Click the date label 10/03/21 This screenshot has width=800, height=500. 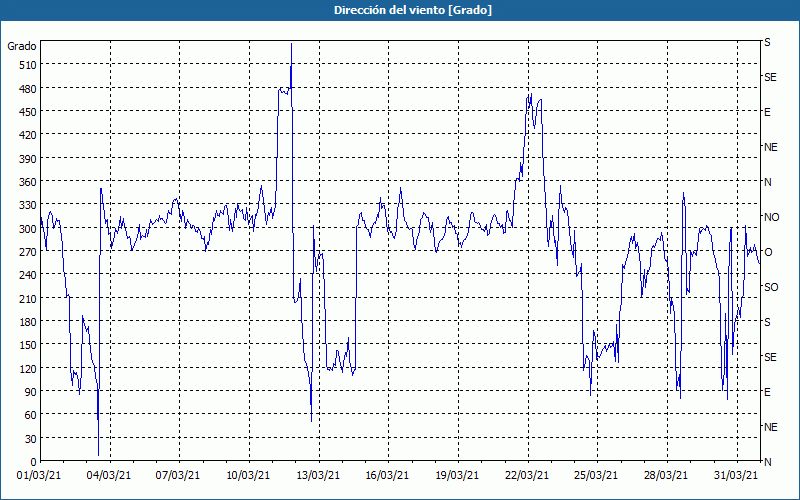(x=248, y=476)
